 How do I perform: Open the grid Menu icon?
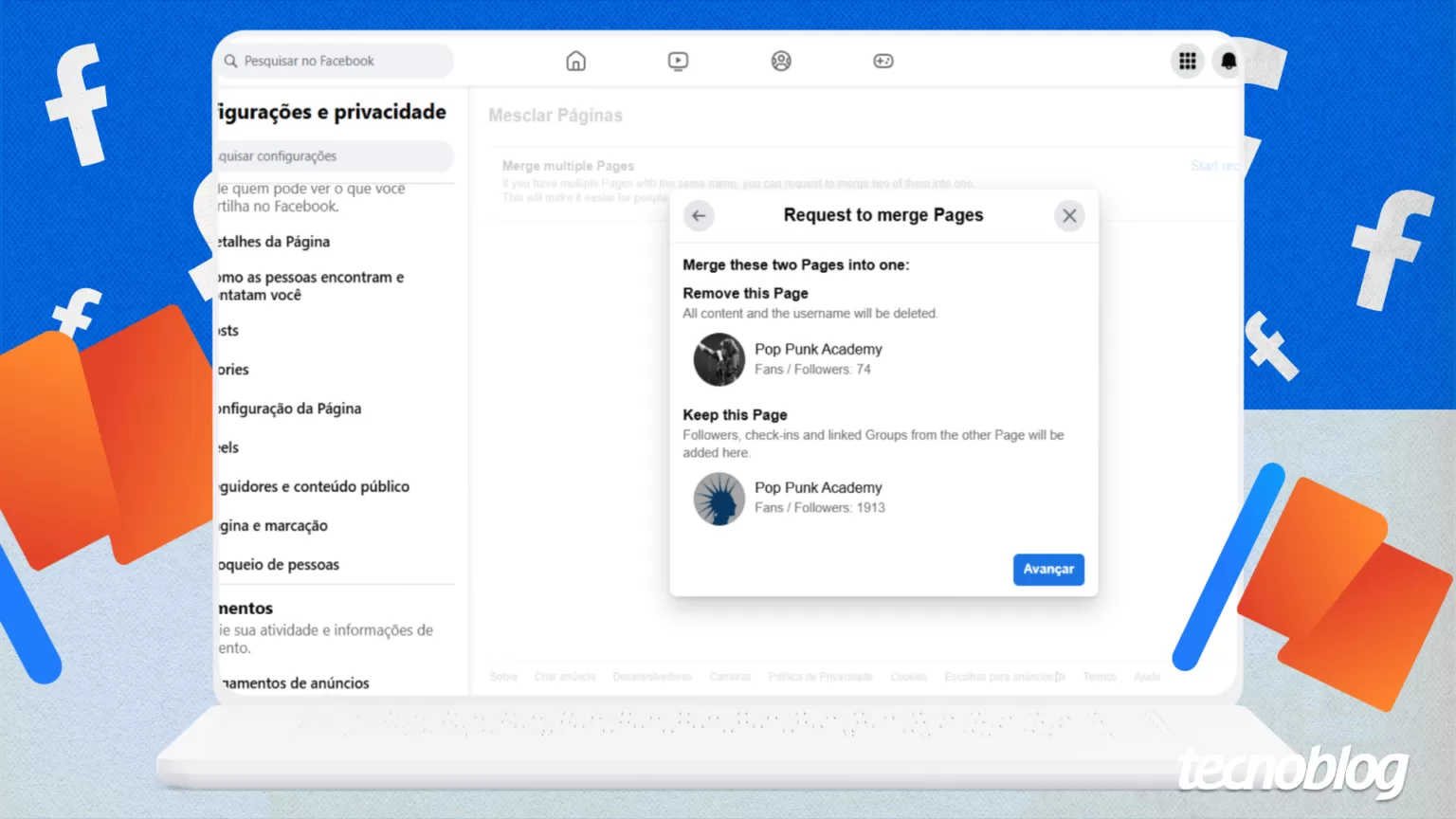[x=1187, y=62]
